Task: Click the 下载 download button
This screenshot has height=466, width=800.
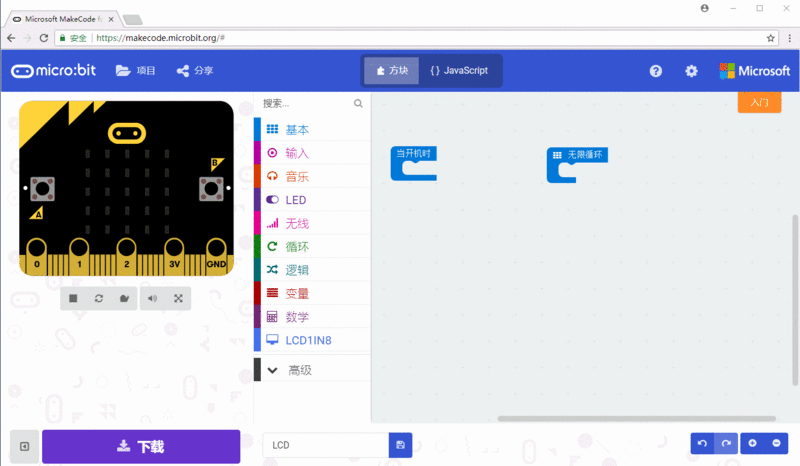Action: pos(141,447)
